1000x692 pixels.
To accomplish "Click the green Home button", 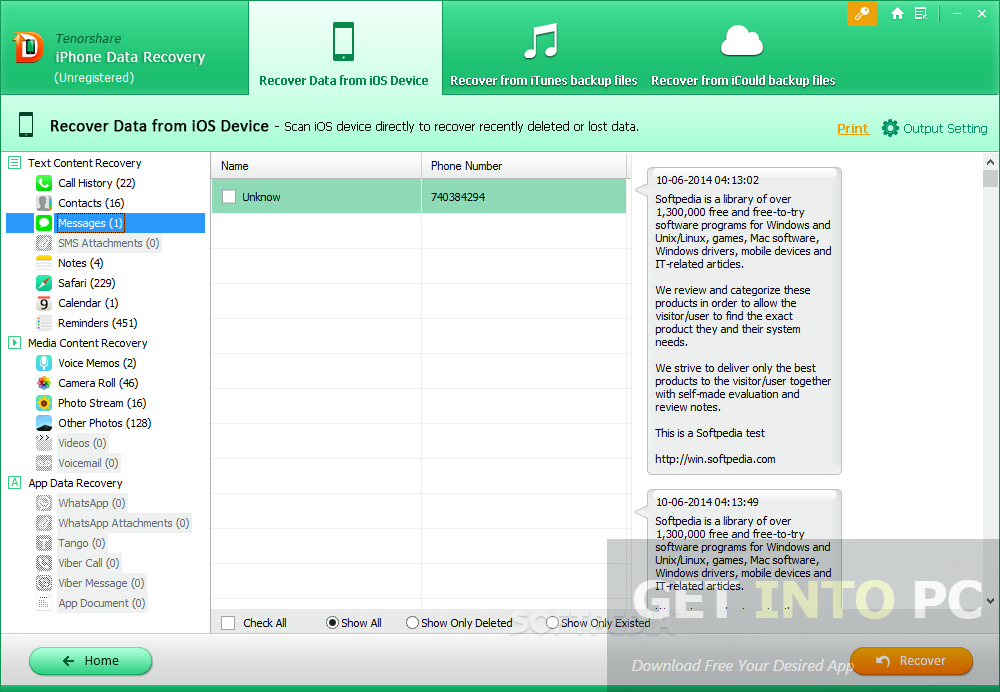I will click(91, 661).
